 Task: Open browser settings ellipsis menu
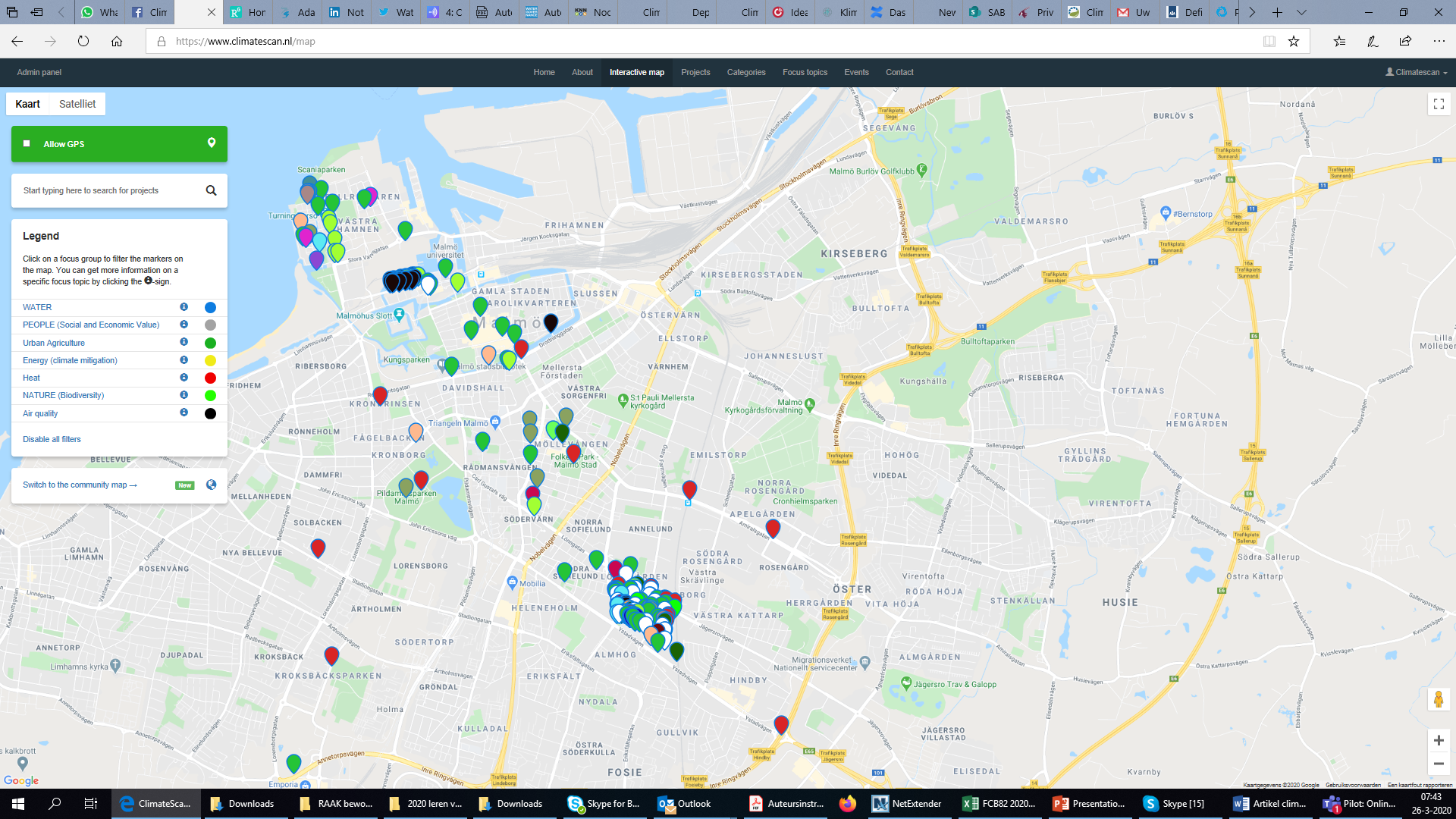point(1439,41)
